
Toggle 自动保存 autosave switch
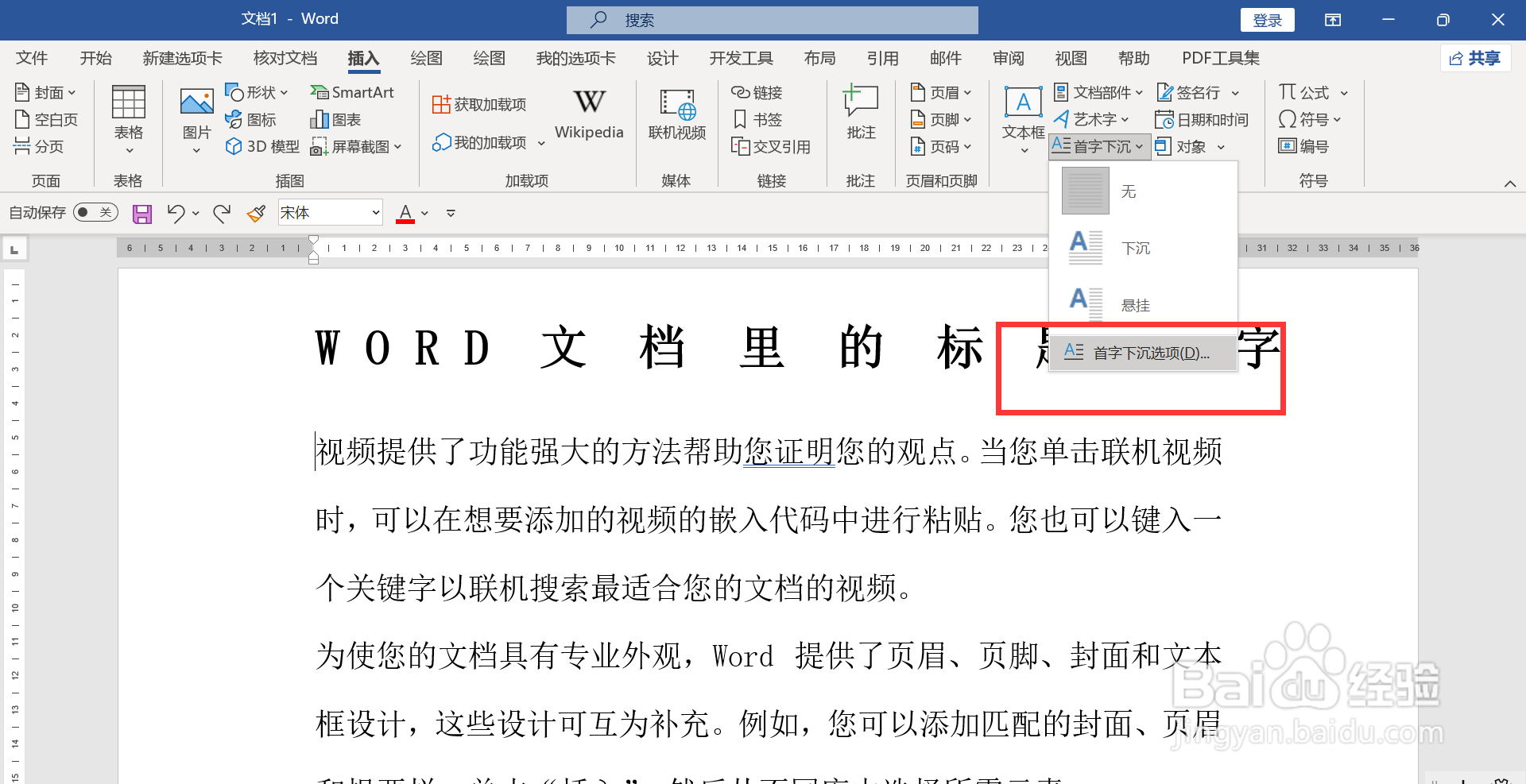95,212
